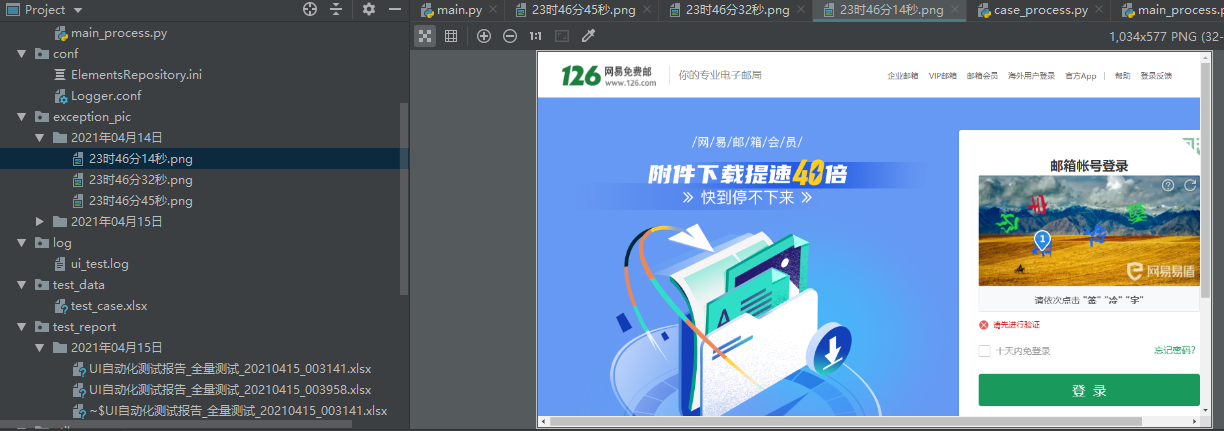This screenshot has width=1224, height=431.
Task: Collapse the test_data folder
Action: coord(22,285)
